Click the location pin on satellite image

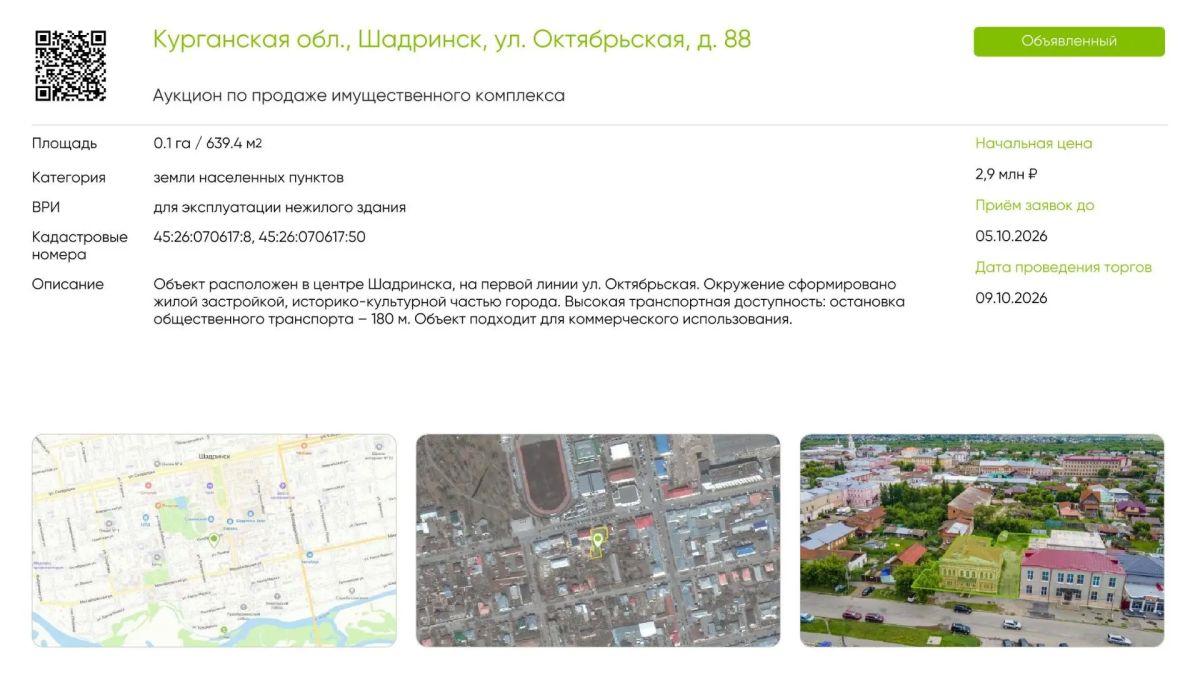click(598, 541)
